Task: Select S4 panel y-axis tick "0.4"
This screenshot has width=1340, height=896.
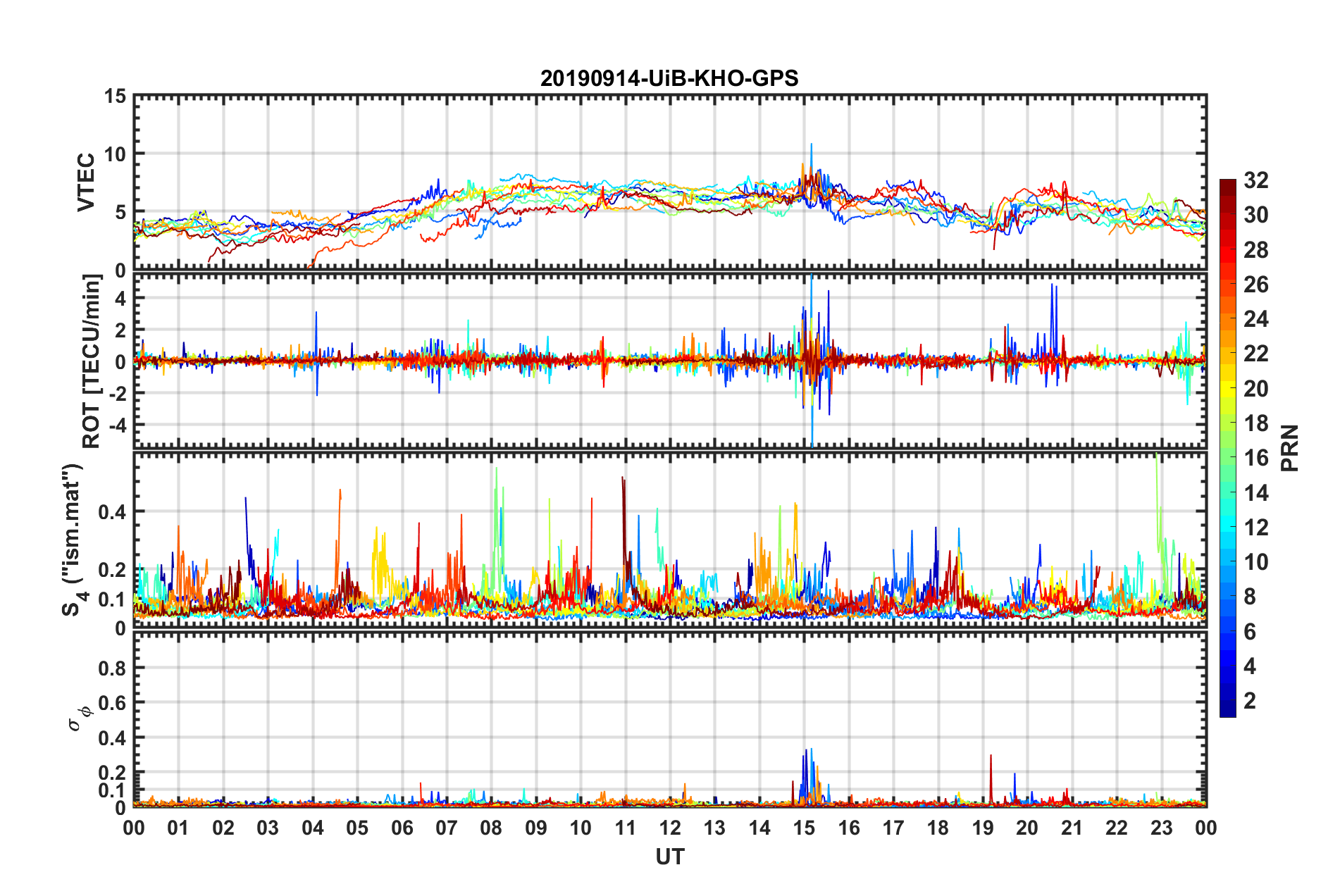Action: pos(112,512)
